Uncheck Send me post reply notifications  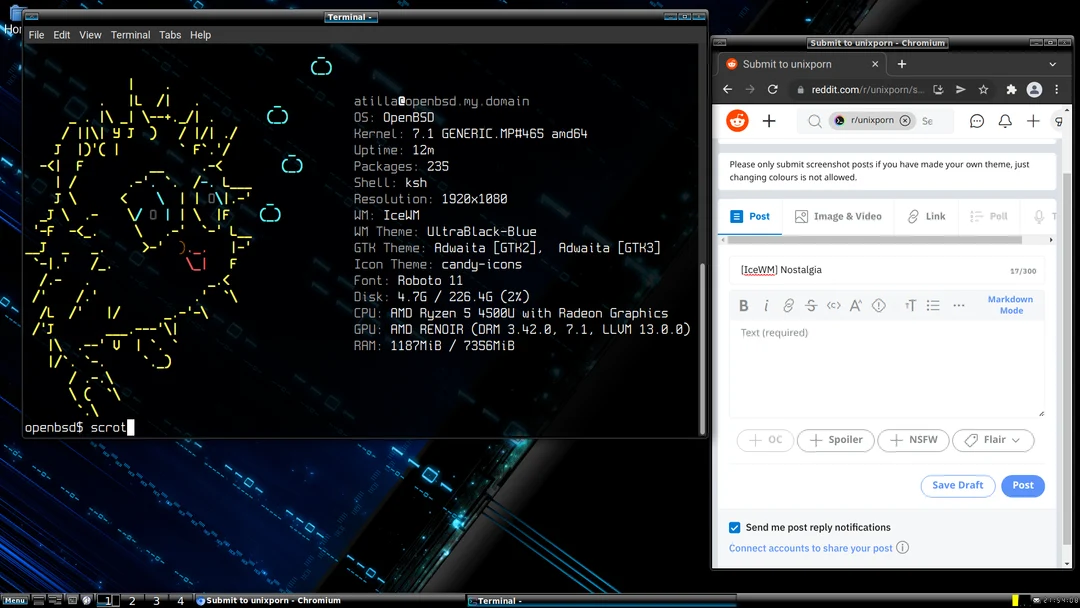734,527
